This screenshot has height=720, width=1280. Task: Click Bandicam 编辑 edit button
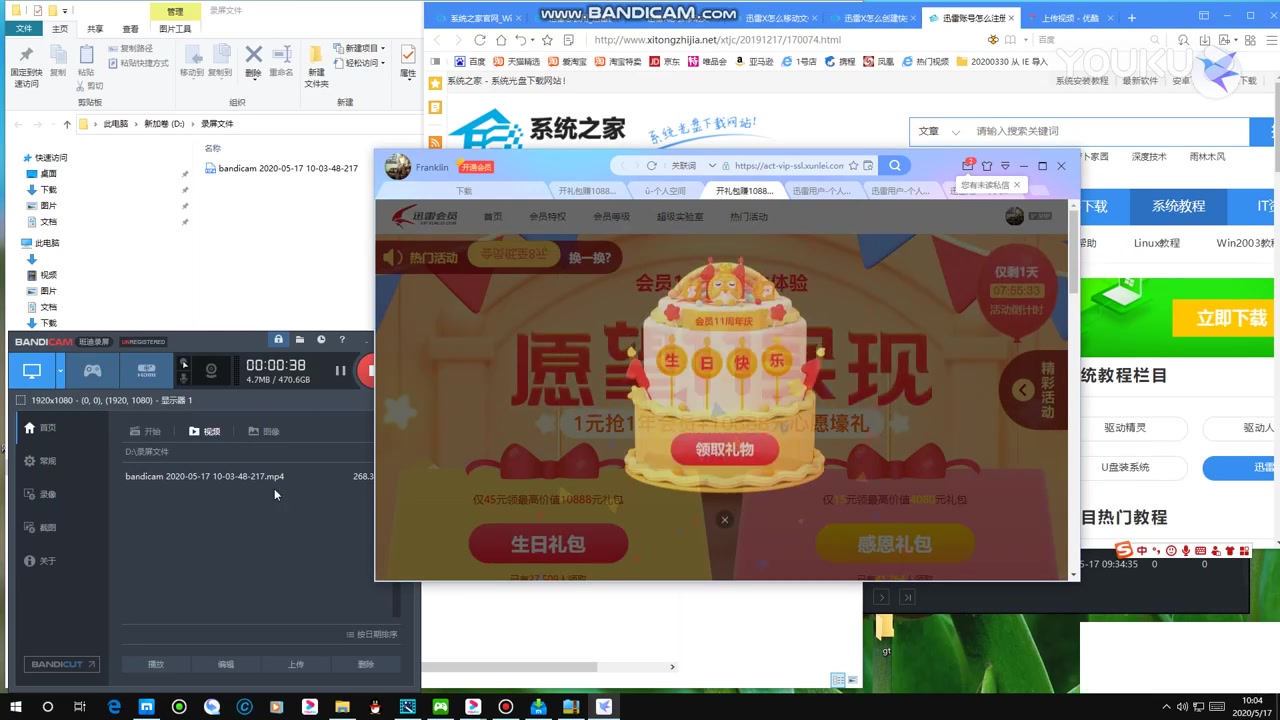click(226, 664)
